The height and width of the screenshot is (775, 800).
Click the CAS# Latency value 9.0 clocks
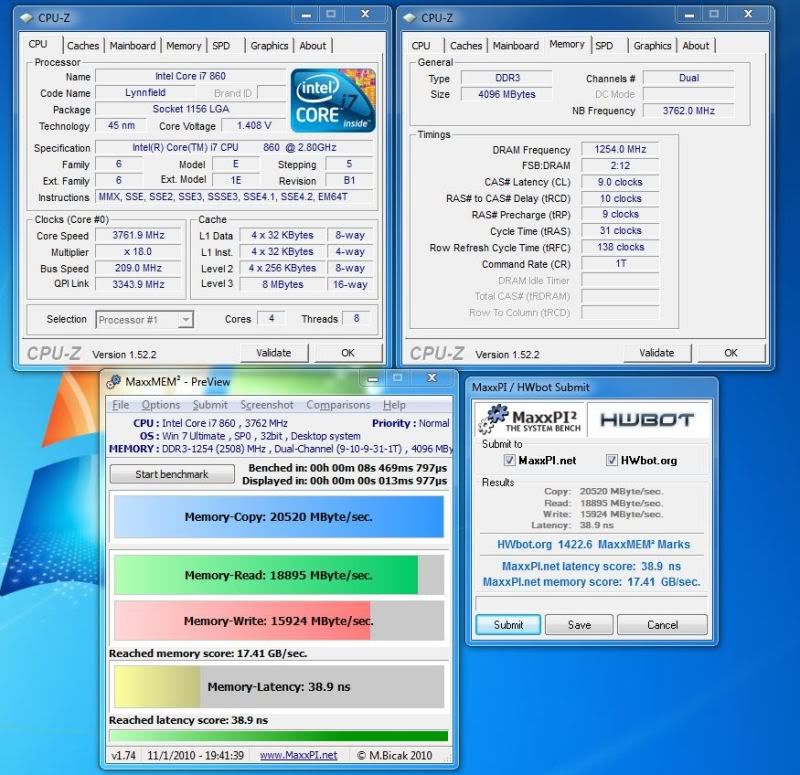coord(620,182)
